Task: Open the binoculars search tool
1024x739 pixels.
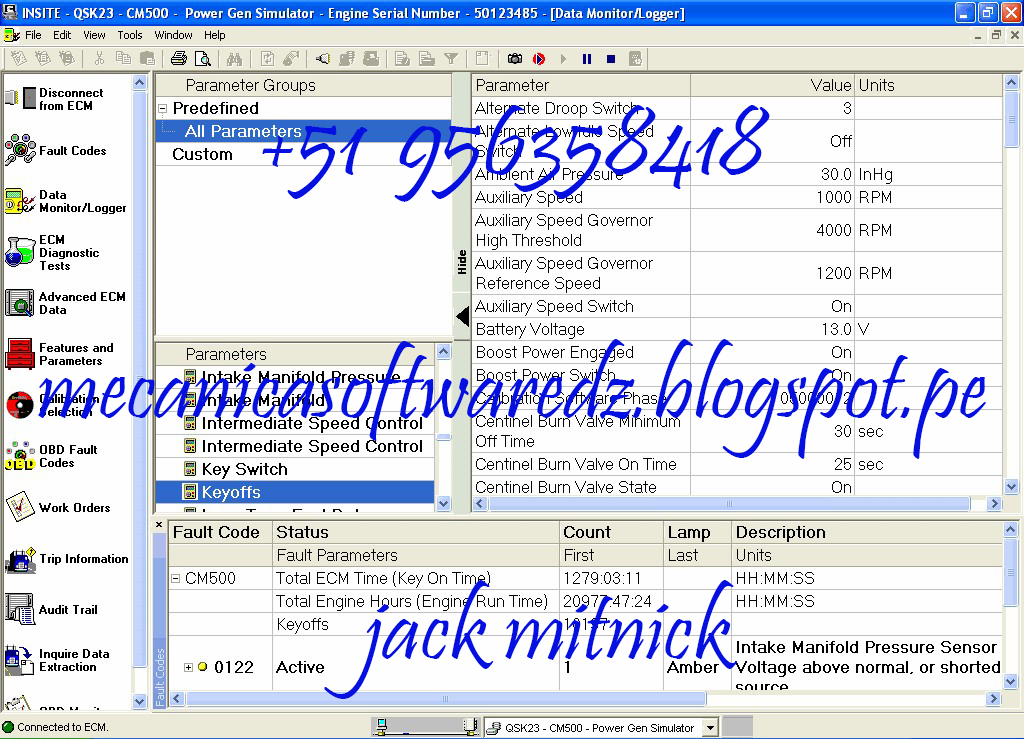Action: point(233,58)
